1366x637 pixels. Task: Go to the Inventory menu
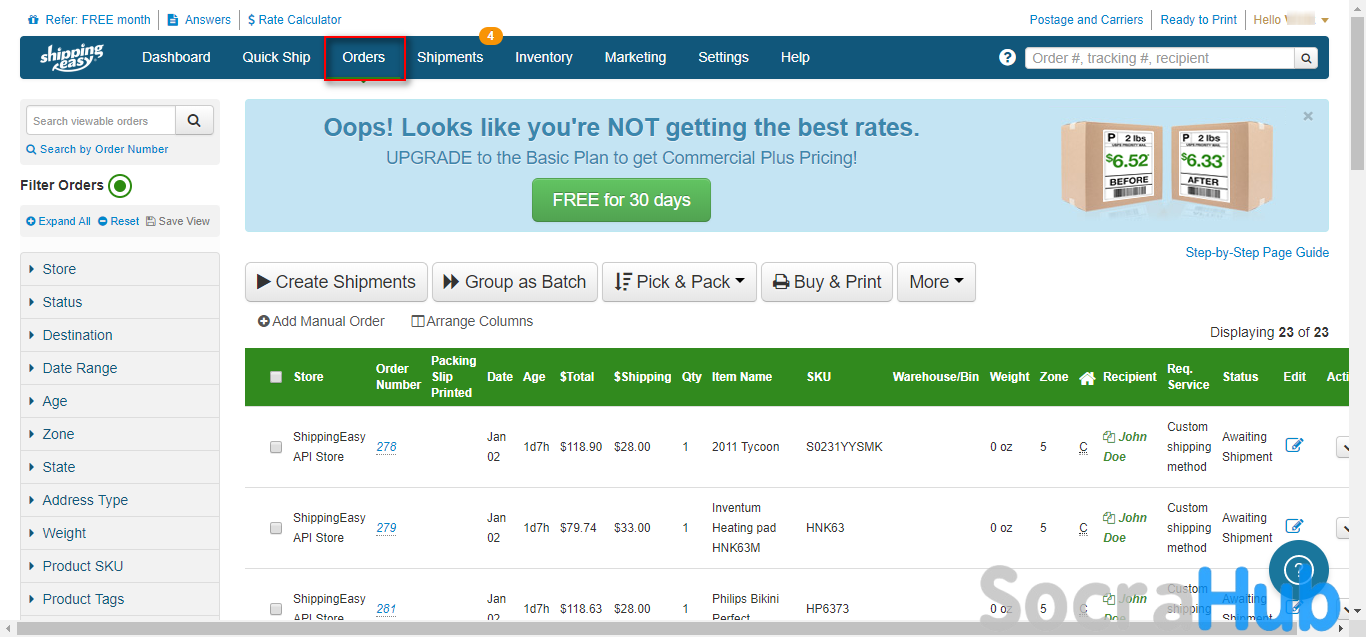tap(543, 57)
